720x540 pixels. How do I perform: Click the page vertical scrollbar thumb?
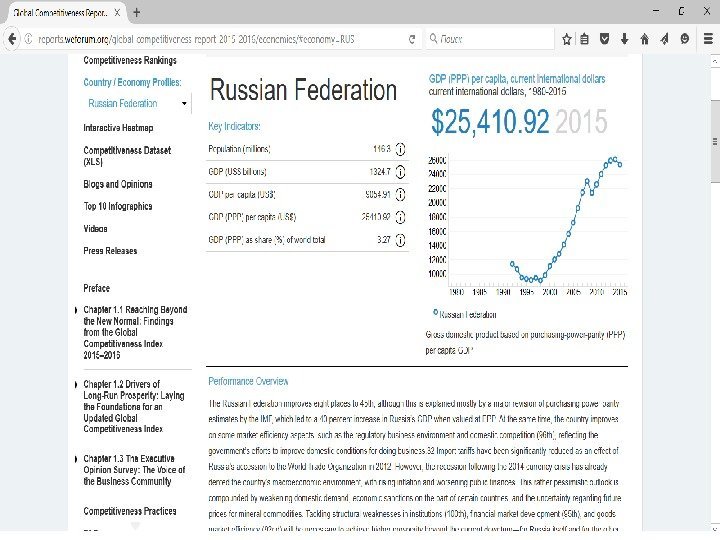715,141
